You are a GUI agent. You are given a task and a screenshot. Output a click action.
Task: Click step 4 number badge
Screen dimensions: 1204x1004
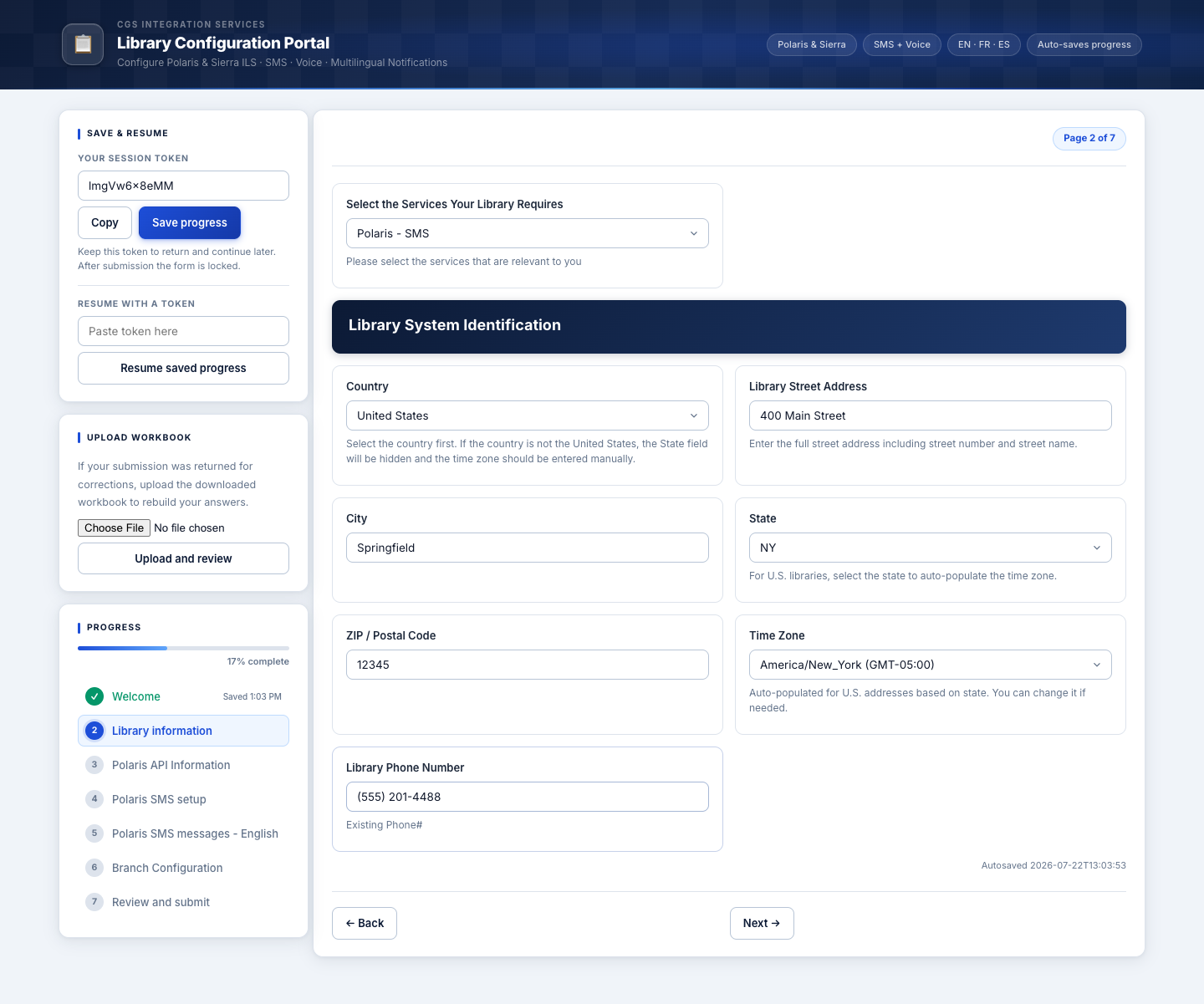[94, 799]
